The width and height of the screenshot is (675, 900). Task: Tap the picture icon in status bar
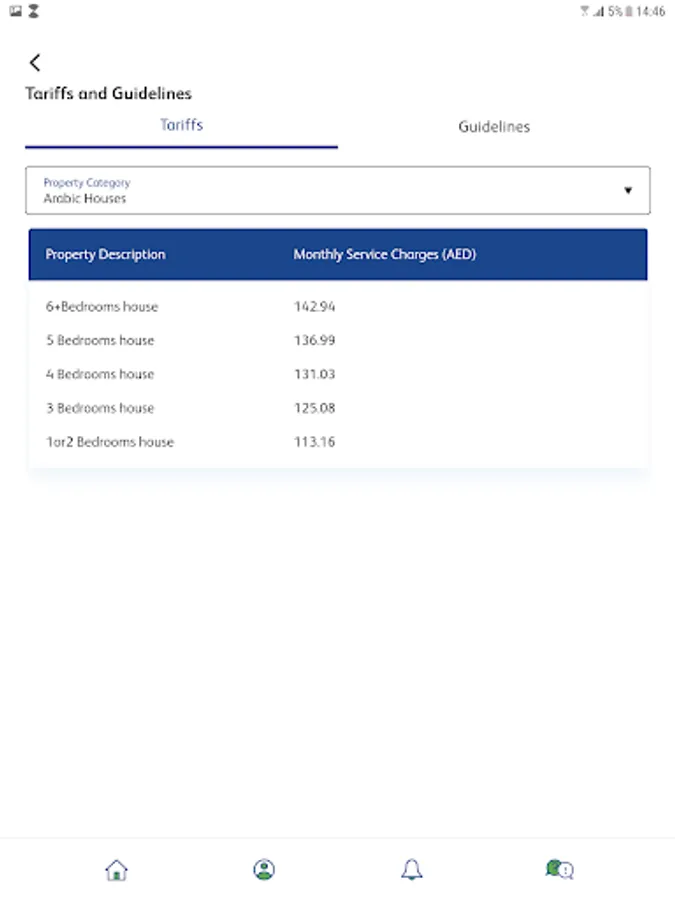pos(16,11)
